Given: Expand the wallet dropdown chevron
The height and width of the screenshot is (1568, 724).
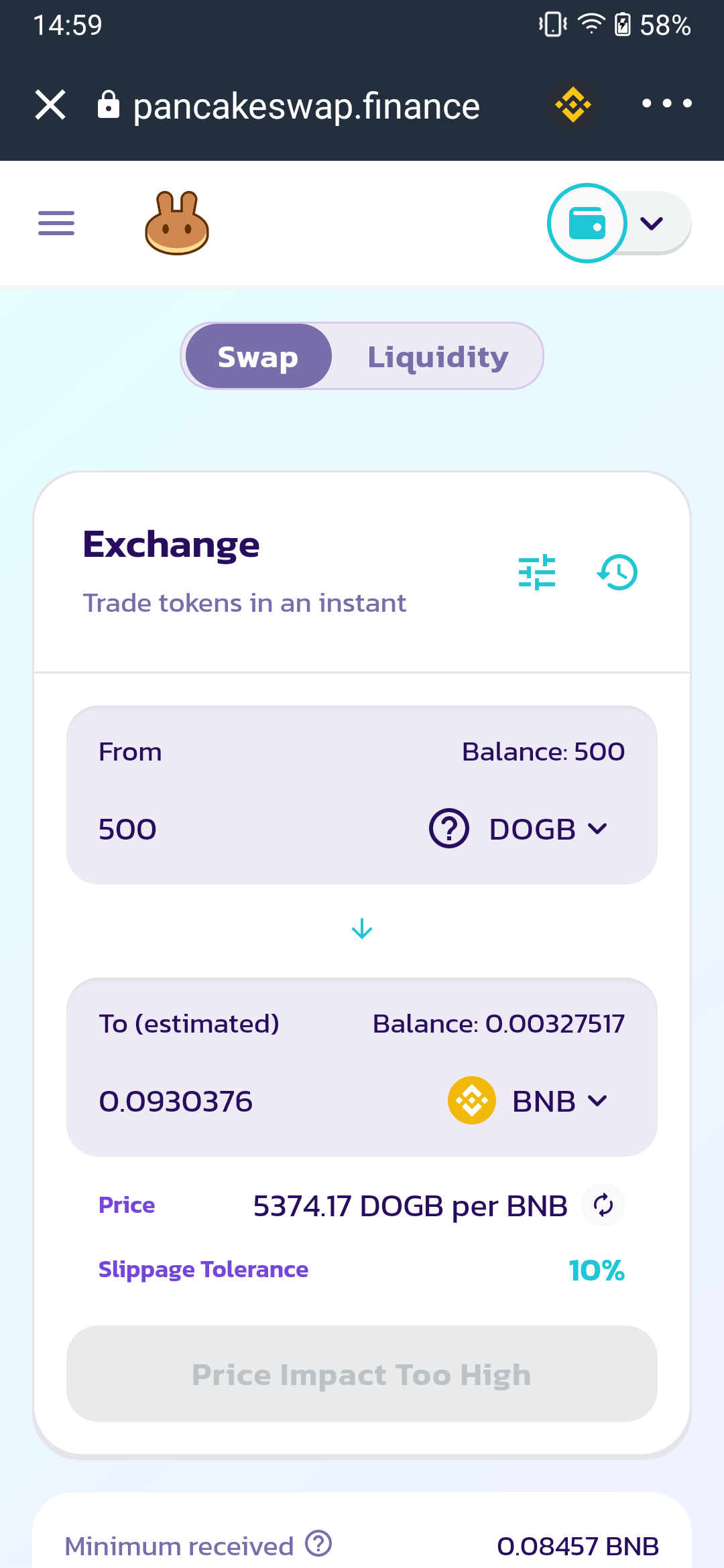Looking at the screenshot, I should (652, 223).
